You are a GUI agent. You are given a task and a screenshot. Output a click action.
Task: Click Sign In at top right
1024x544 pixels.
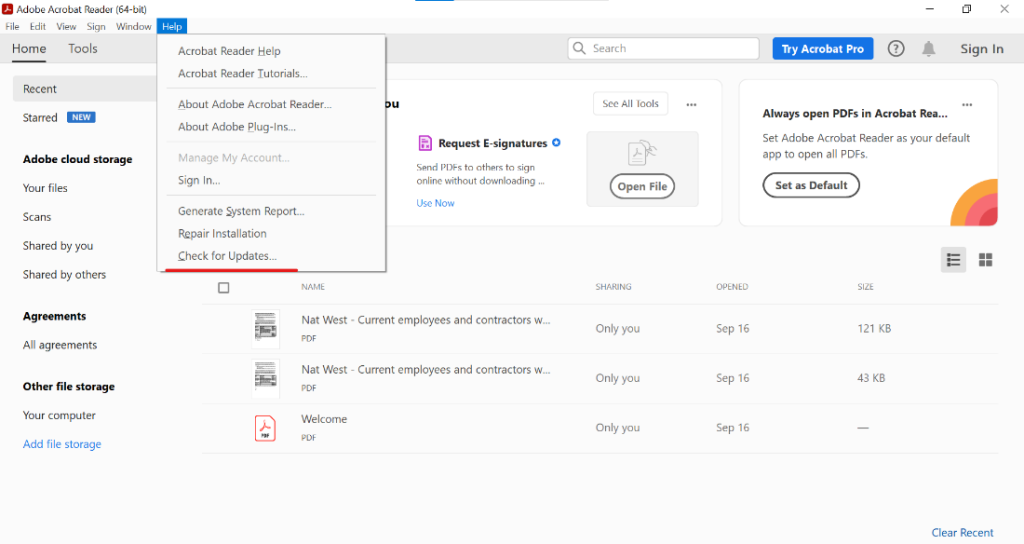[x=982, y=49]
